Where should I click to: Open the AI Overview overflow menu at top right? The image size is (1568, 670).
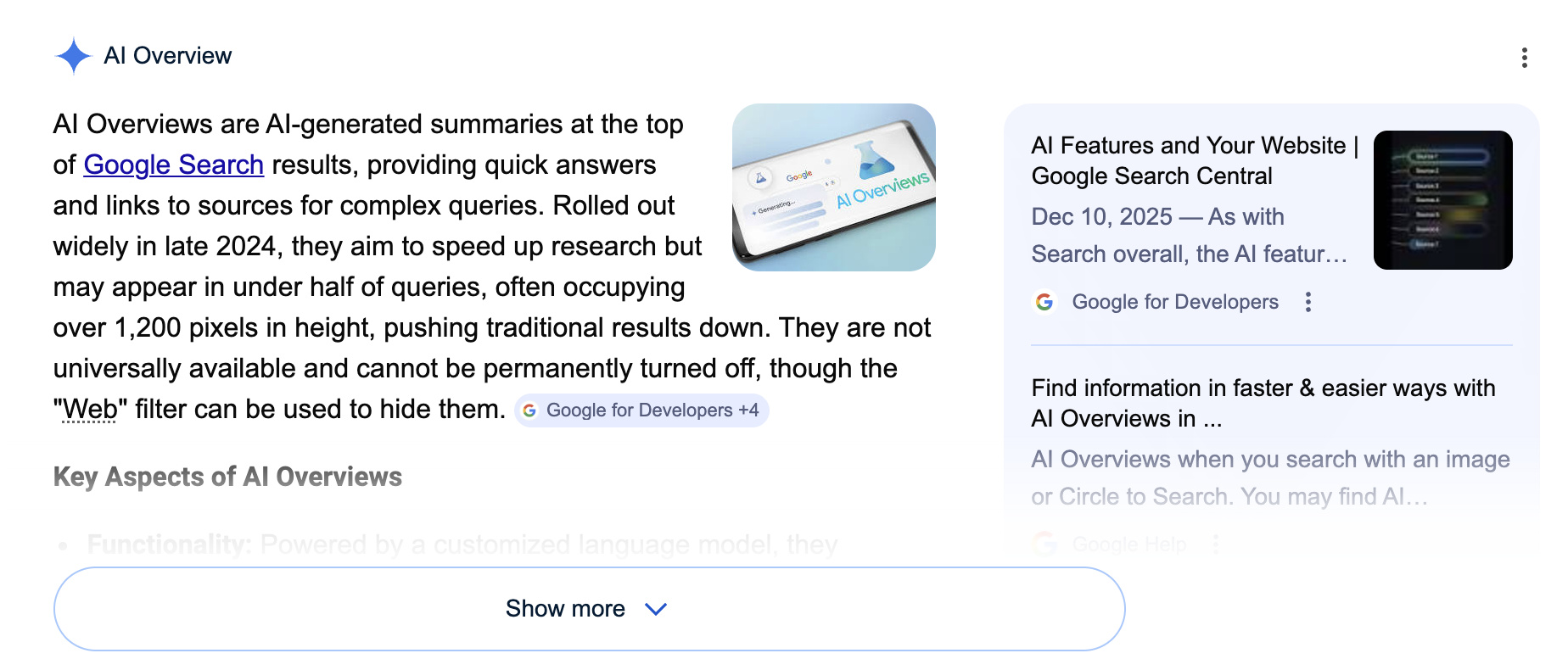[x=1523, y=55]
